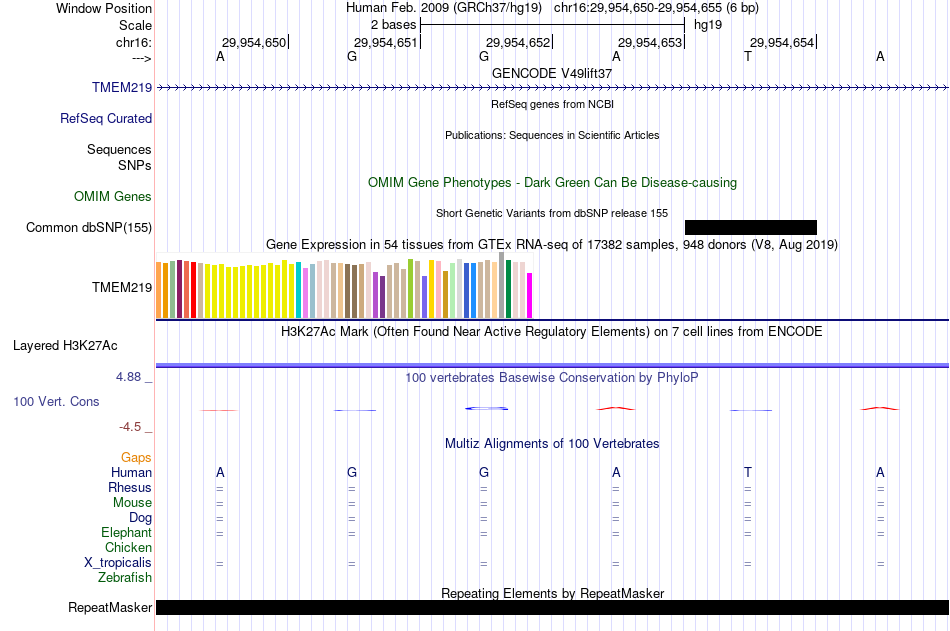Select the "Elephant" species row label
Image resolution: width=950 pixels, height=631 pixels.
(x=127, y=532)
